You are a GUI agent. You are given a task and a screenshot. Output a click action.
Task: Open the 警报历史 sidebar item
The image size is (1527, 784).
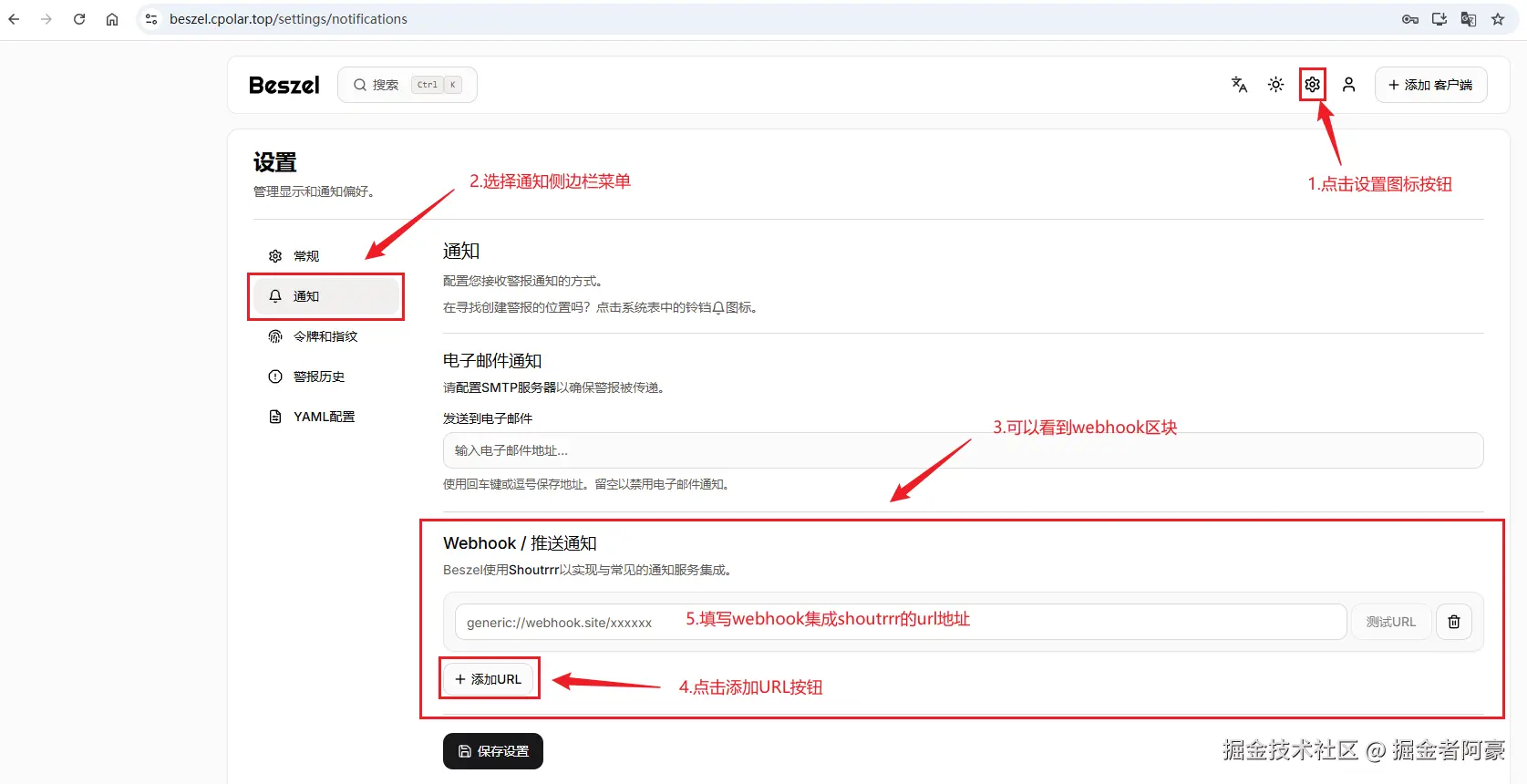click(x=327, y=377)
